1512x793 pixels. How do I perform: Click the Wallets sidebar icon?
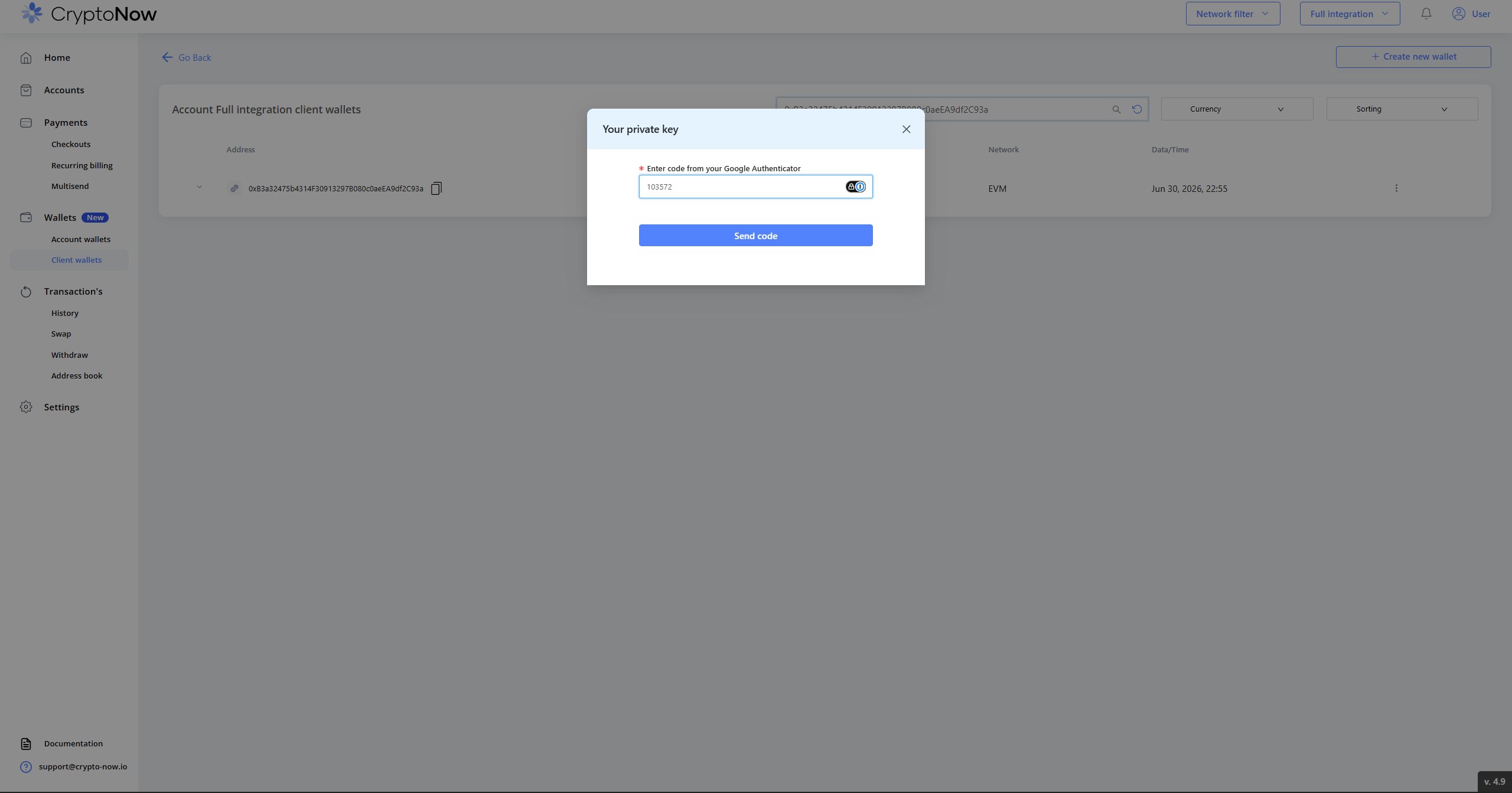pos(26,217)
